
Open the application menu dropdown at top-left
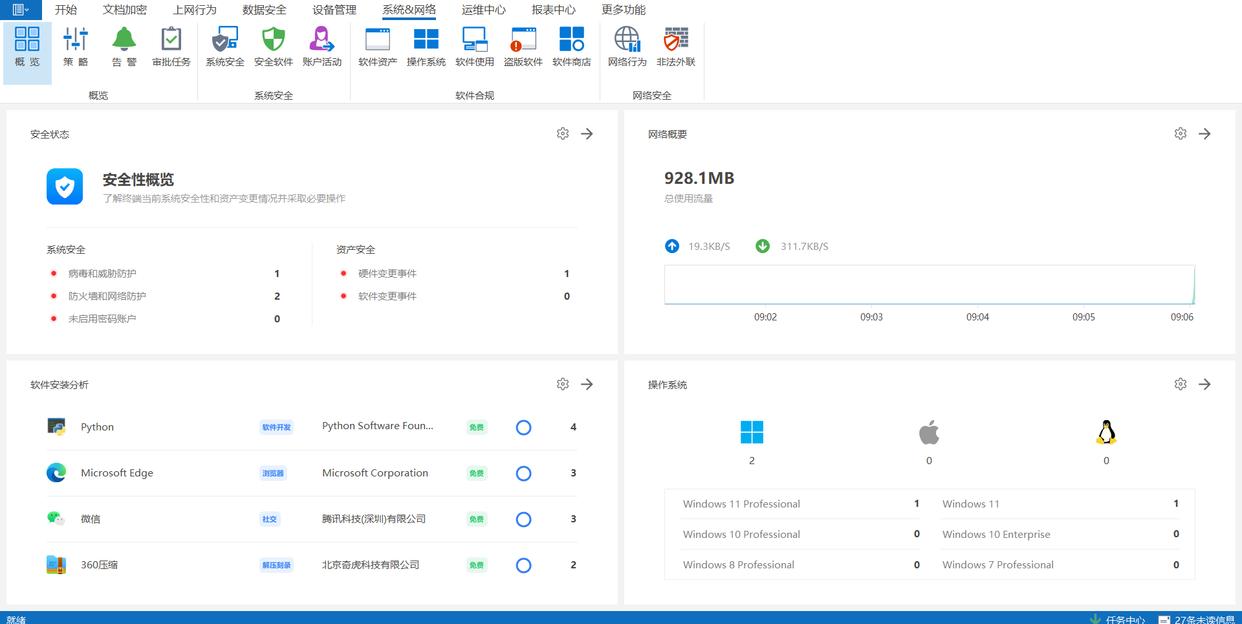click(x=20, y=10)
